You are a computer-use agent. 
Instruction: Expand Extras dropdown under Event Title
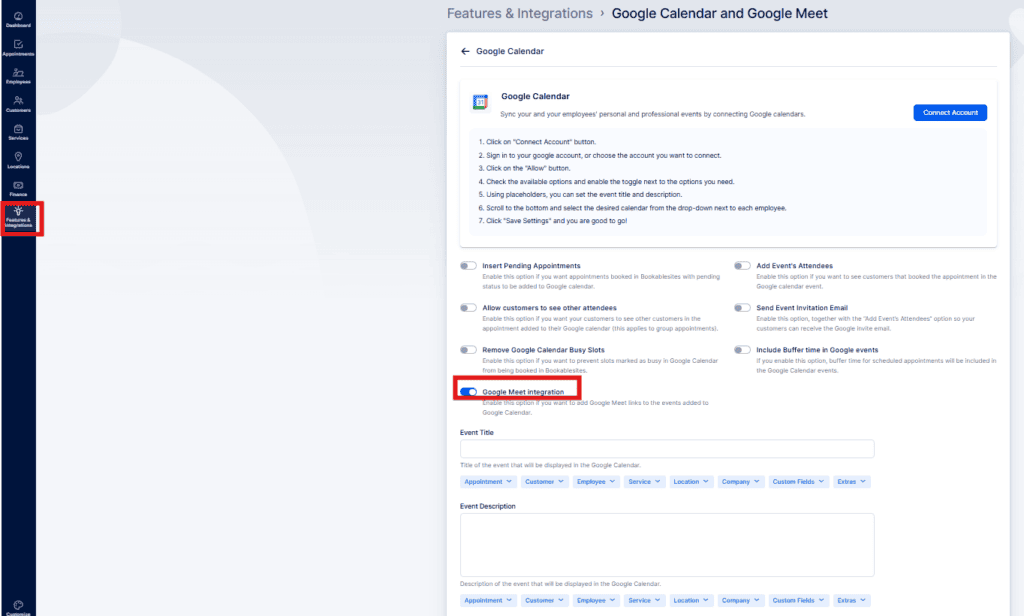tap(852, 481)
